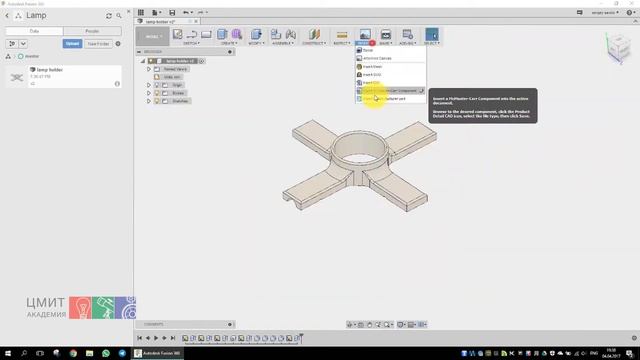Click the Select tool icon

pyautogui.click(x=432, y=34)
